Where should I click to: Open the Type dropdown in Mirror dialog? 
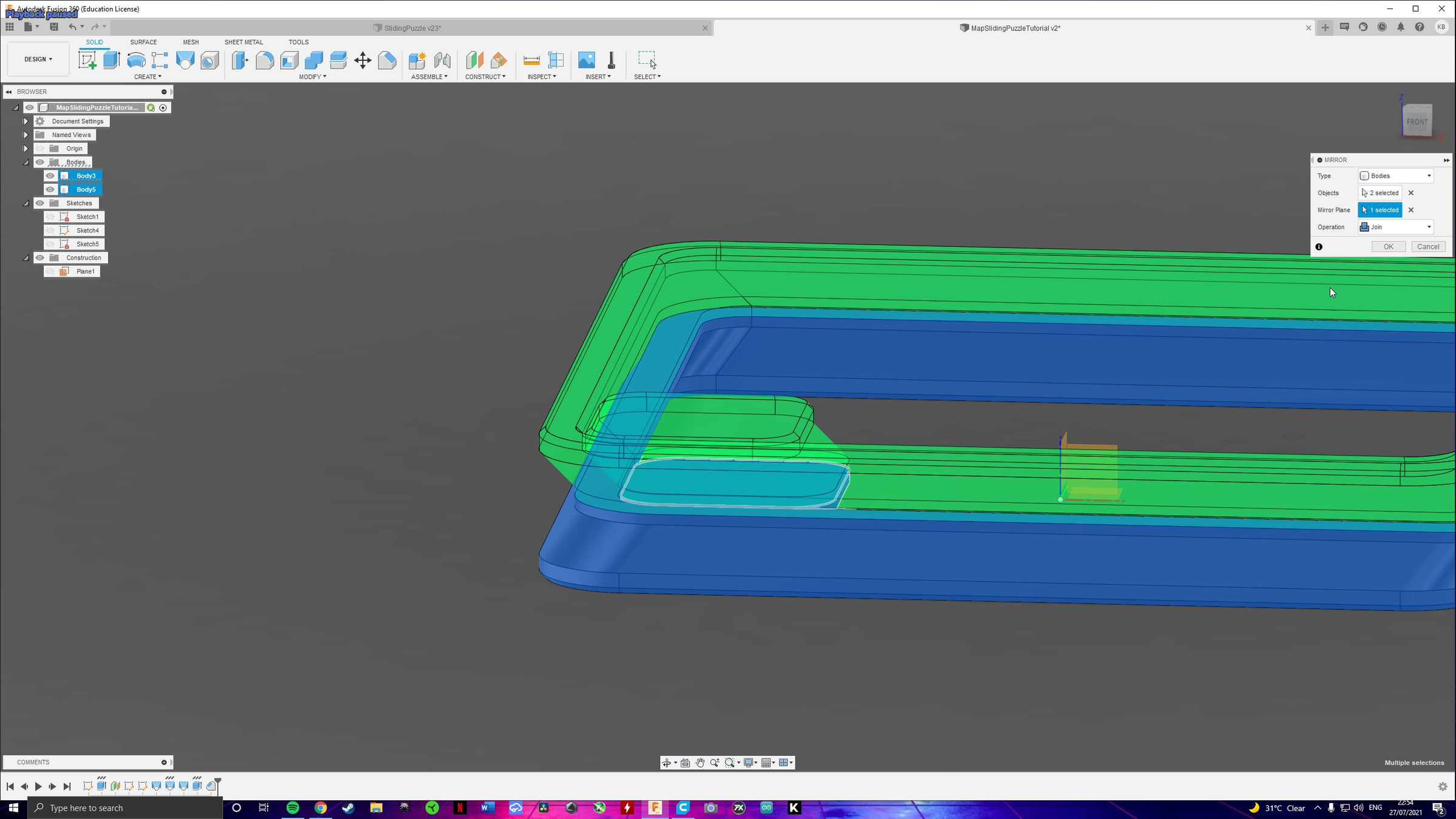[x=1395, y=175]
